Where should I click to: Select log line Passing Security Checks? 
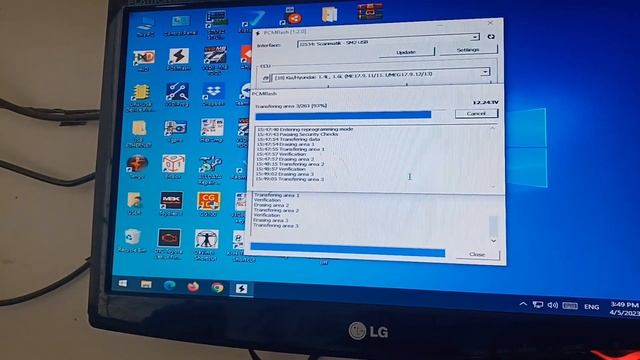click(298, 134)
